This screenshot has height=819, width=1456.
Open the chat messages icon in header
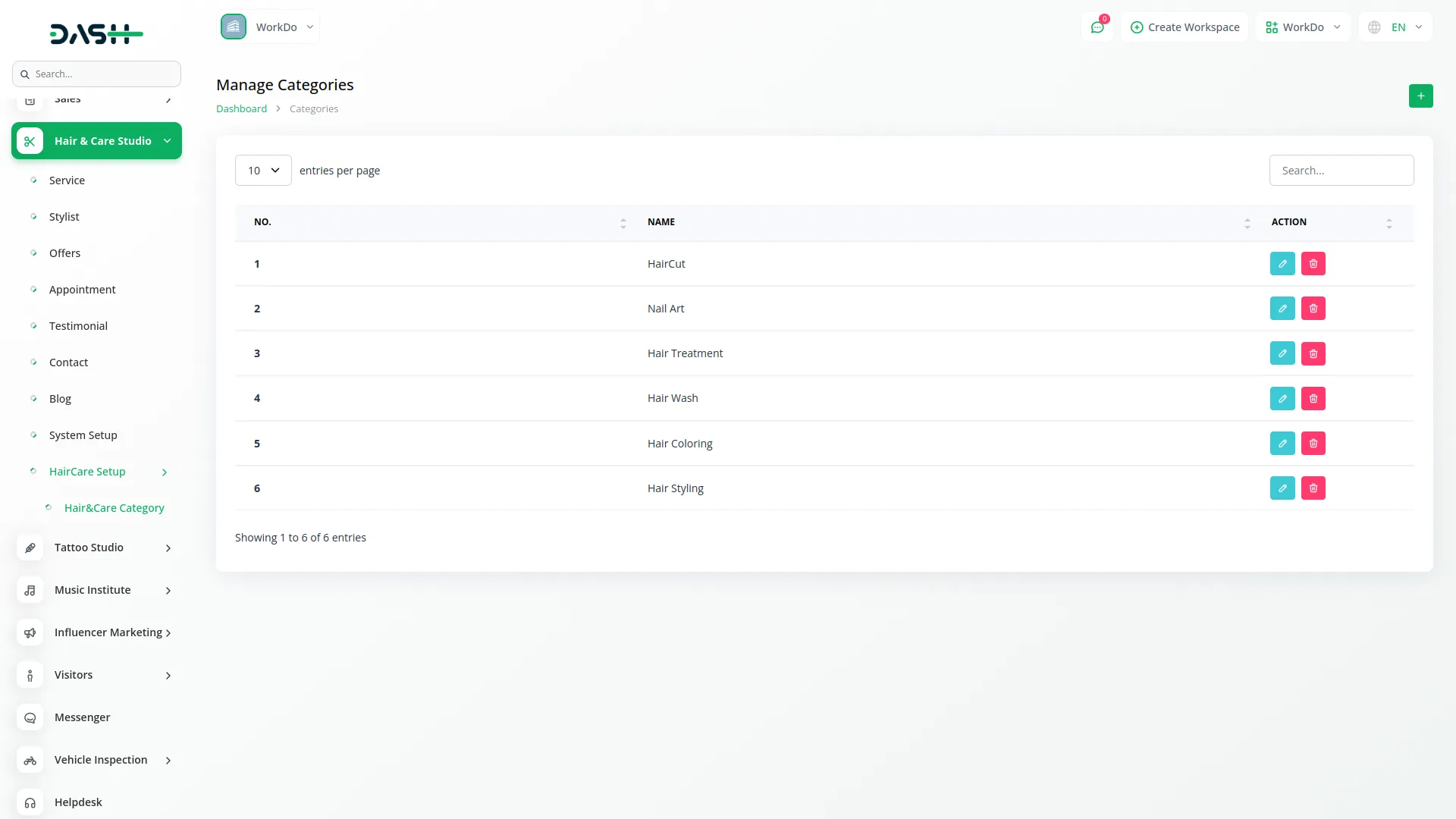[1097, 27]
